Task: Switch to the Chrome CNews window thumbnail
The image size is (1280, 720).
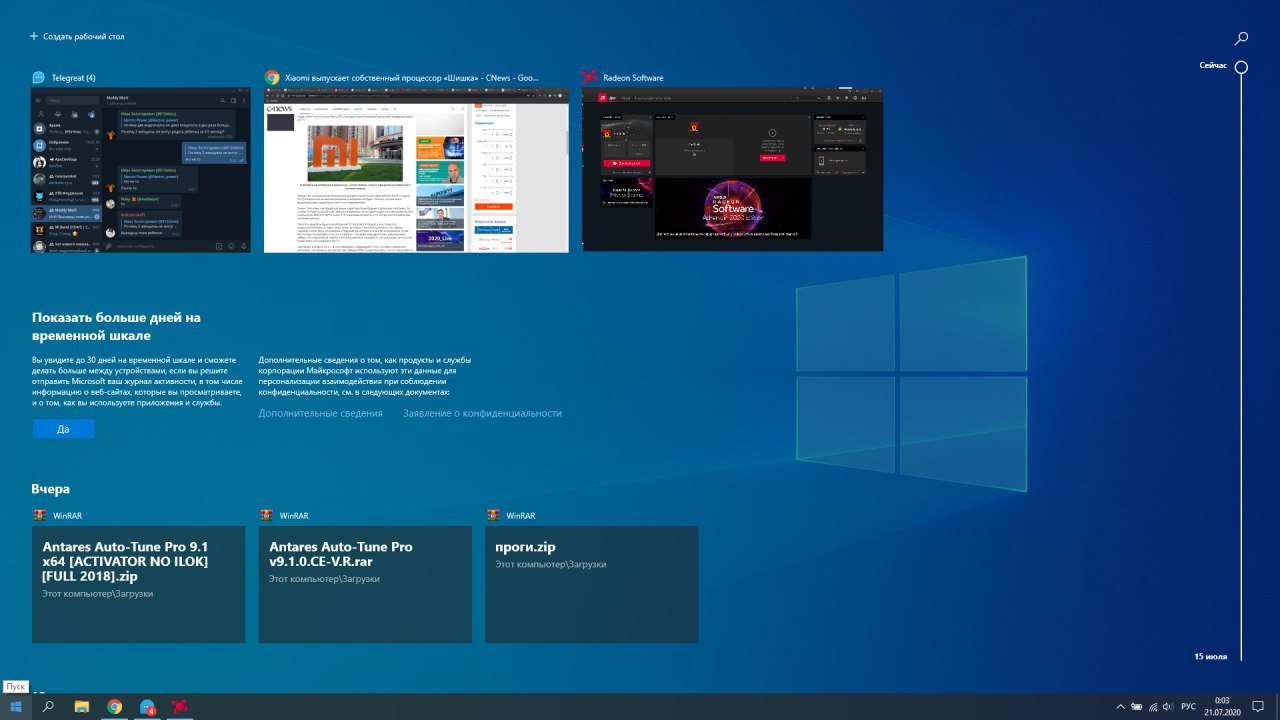Action: [416, 169]
